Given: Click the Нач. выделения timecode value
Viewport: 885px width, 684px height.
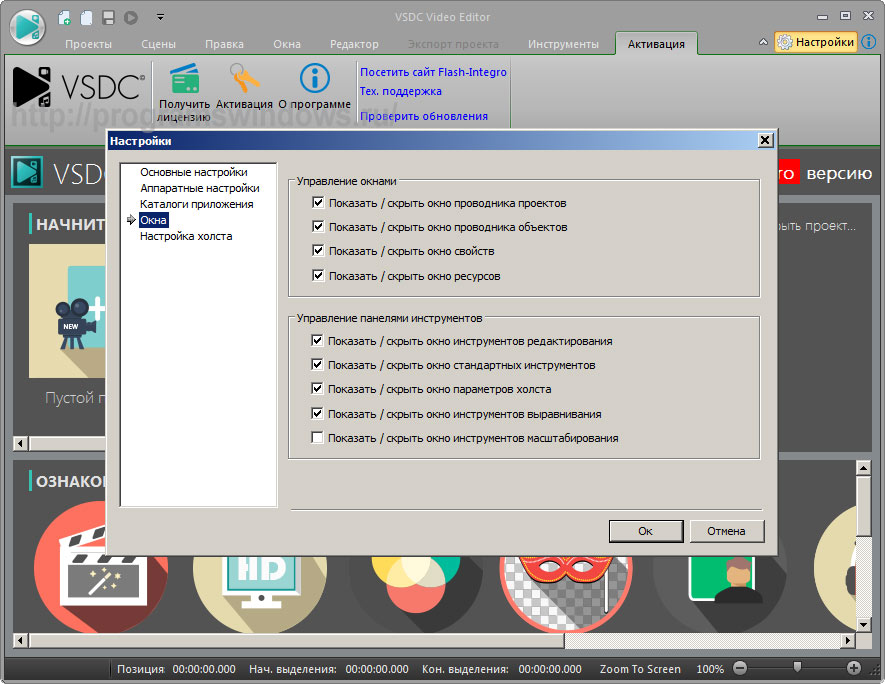Looking at the screenshot, I should click(x=377, y=669).
